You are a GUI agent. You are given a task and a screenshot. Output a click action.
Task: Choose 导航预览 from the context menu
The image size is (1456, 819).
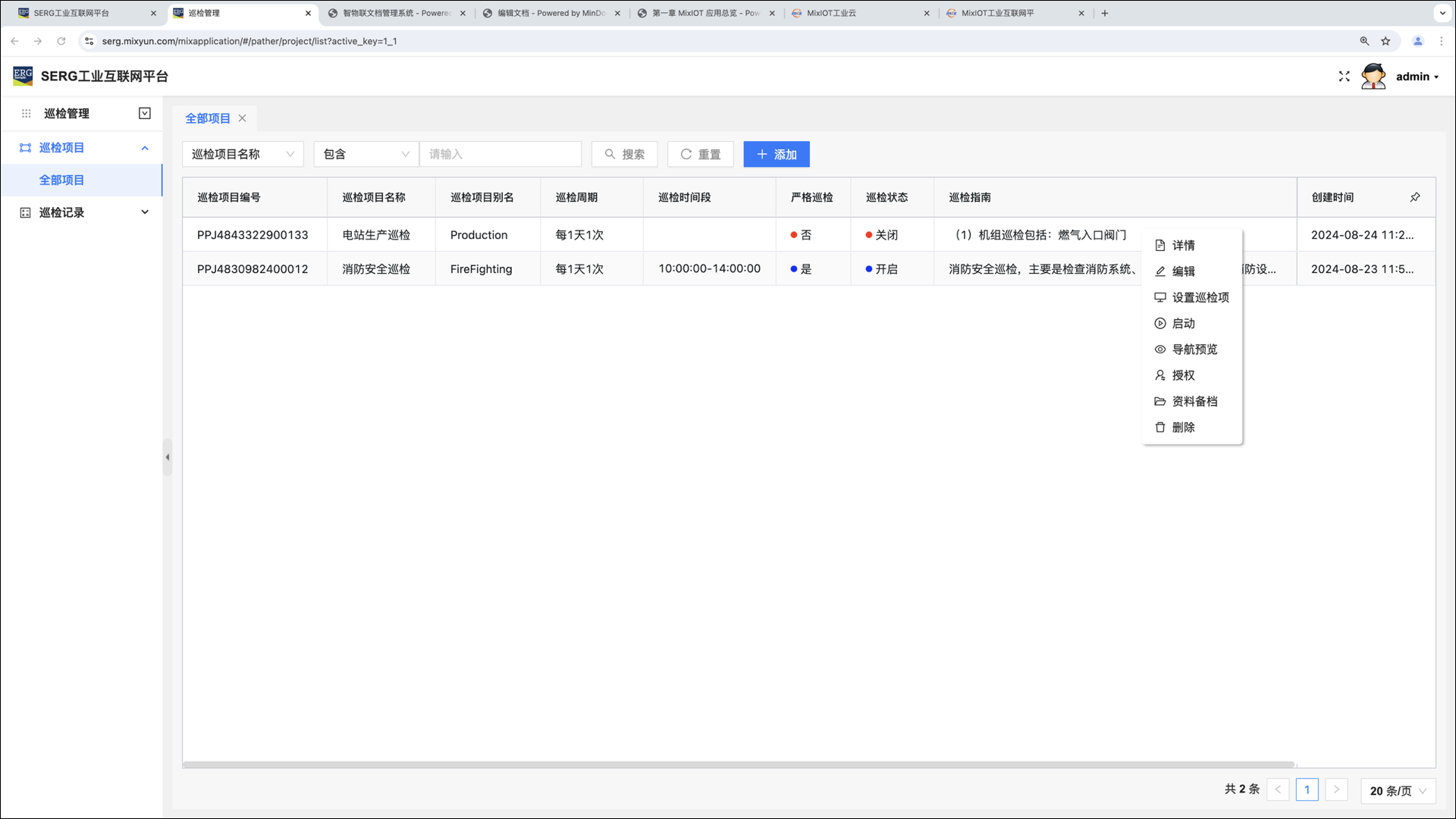pyautogui.click(x=1194, y=350)
